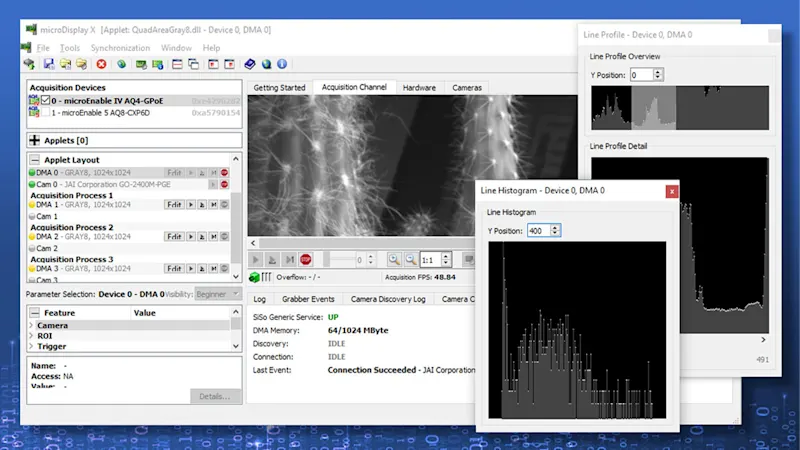Expand the Camera feature tree node
The height and width of the screenshot is (450, 800).
[31, 325]
